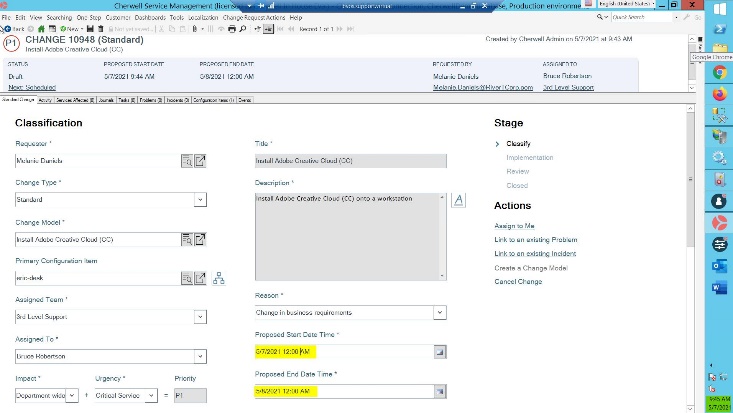Image resolution: width=733 pixels, height=413 pixels.
Task: Open the Proposed Start Date calendar picker
Action: (x=440, y=352)
